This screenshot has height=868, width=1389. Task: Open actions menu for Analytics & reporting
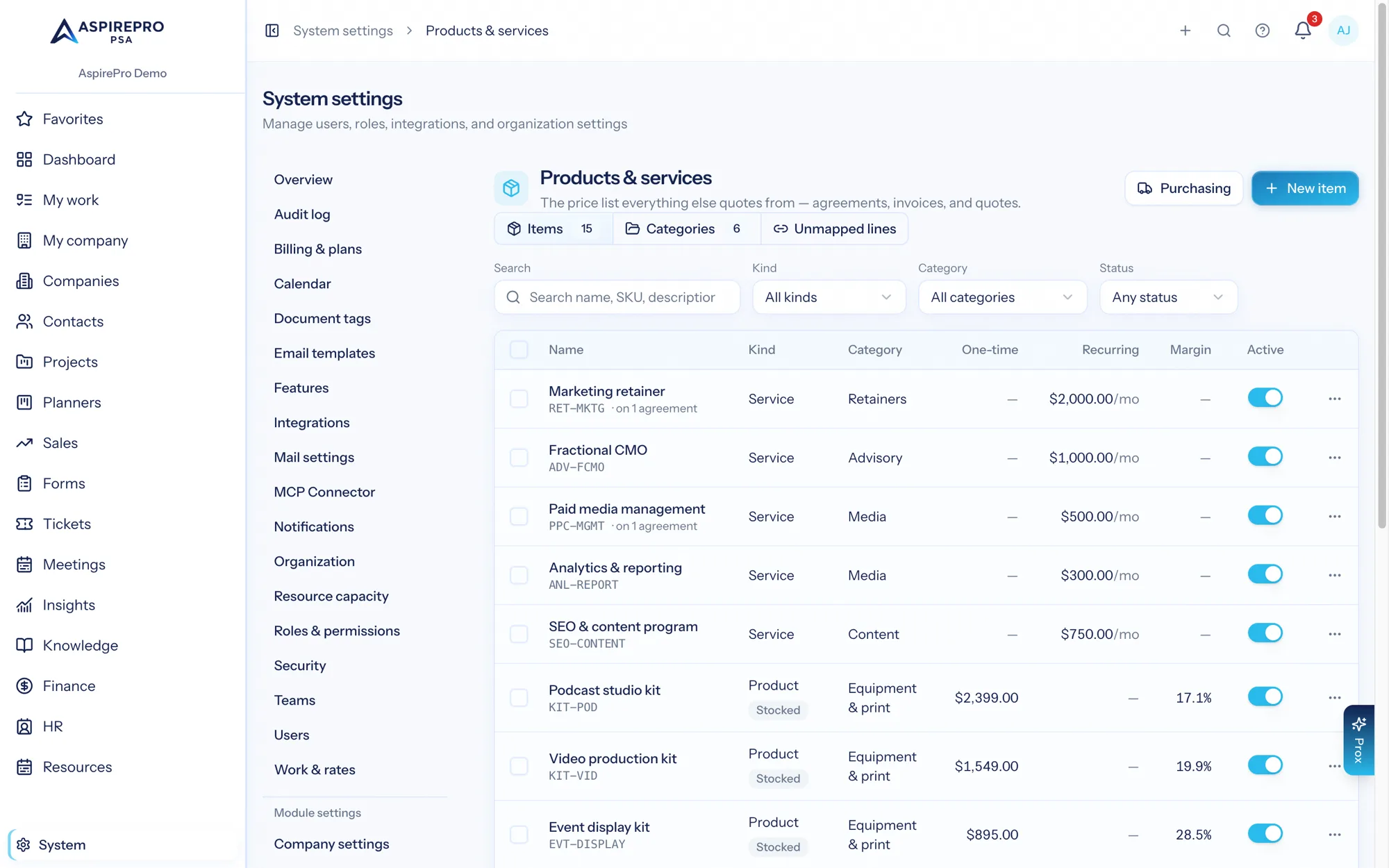click(x=1335, y=576)
